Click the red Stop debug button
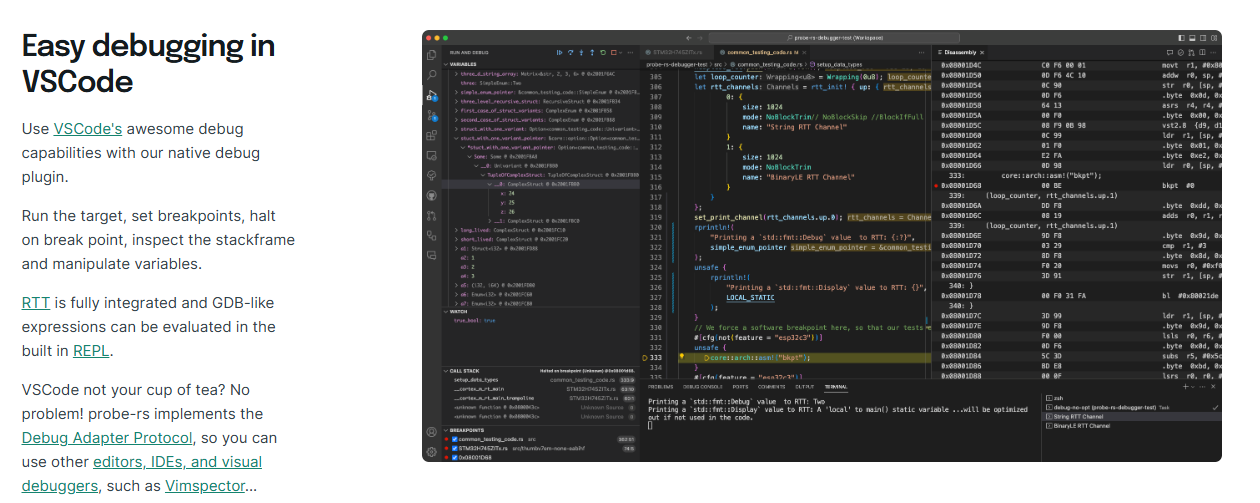The image size is (1260, 503). pyautogui.click(x=613, y=52)
